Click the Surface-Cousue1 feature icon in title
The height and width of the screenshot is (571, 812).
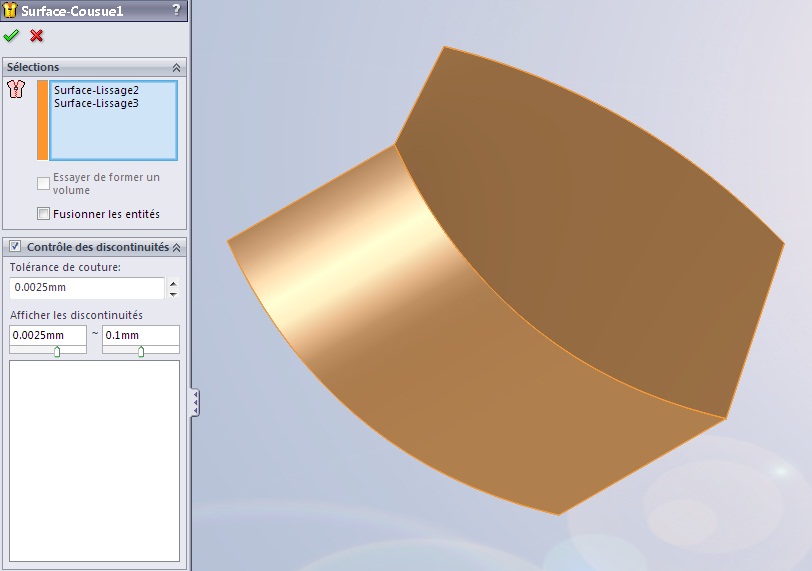10,10
